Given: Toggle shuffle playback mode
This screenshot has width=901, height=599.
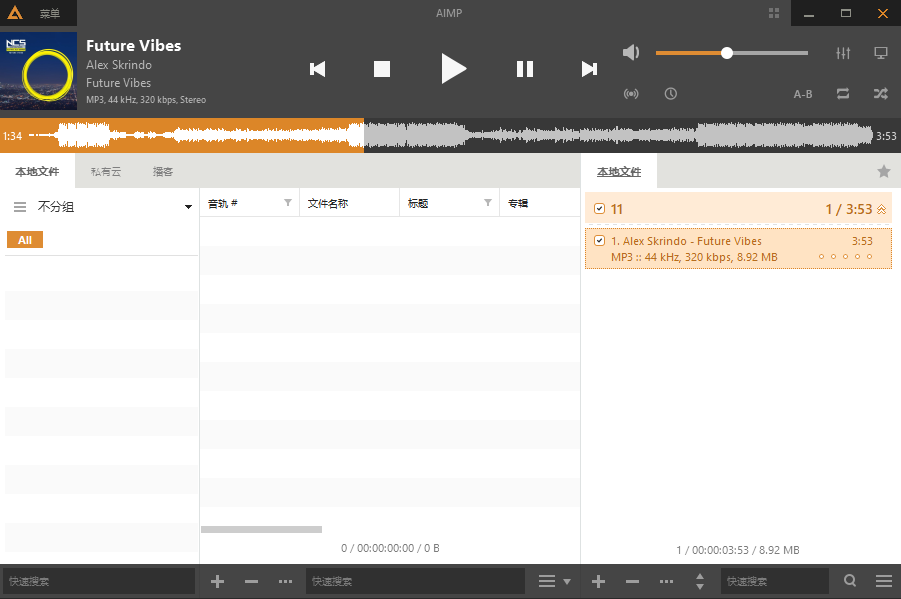Looking at the screenshot, I should pyautogui.click(x=880, y=94).
